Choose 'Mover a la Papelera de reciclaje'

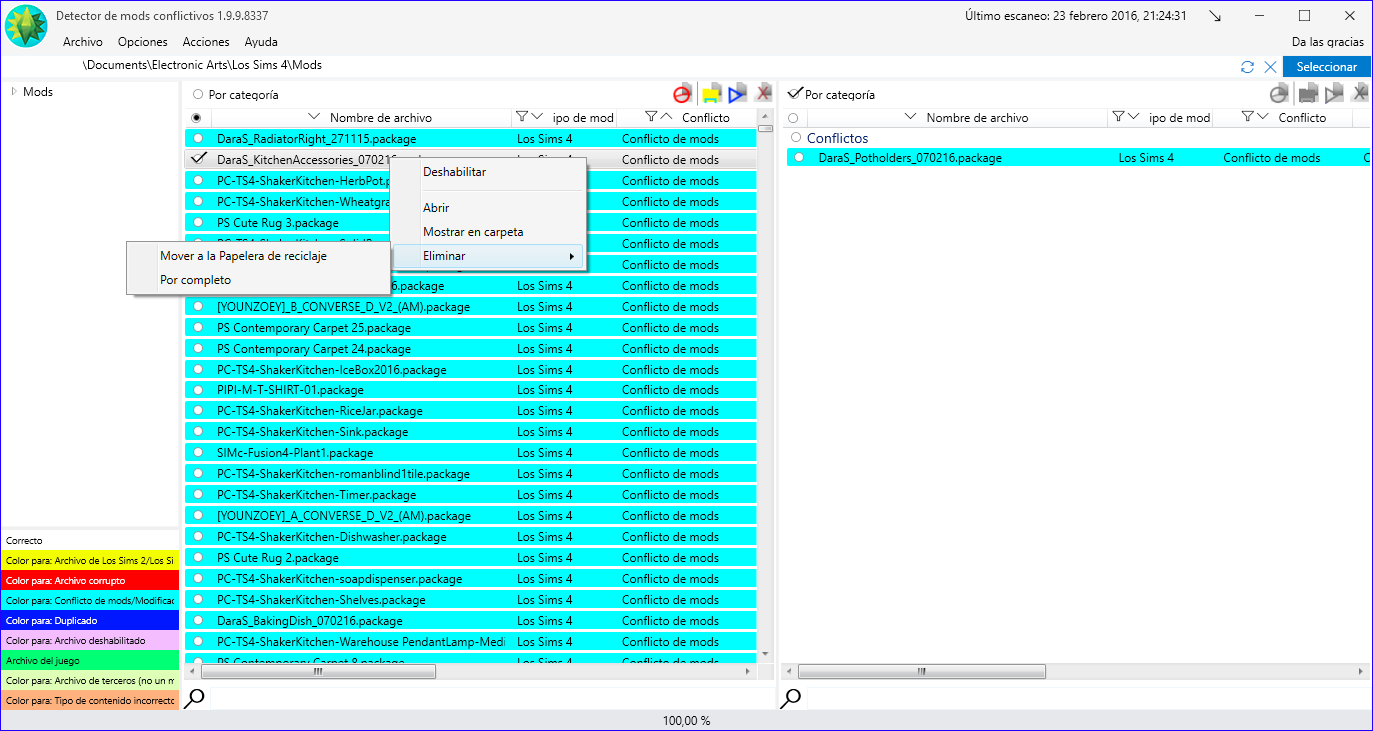259,256
